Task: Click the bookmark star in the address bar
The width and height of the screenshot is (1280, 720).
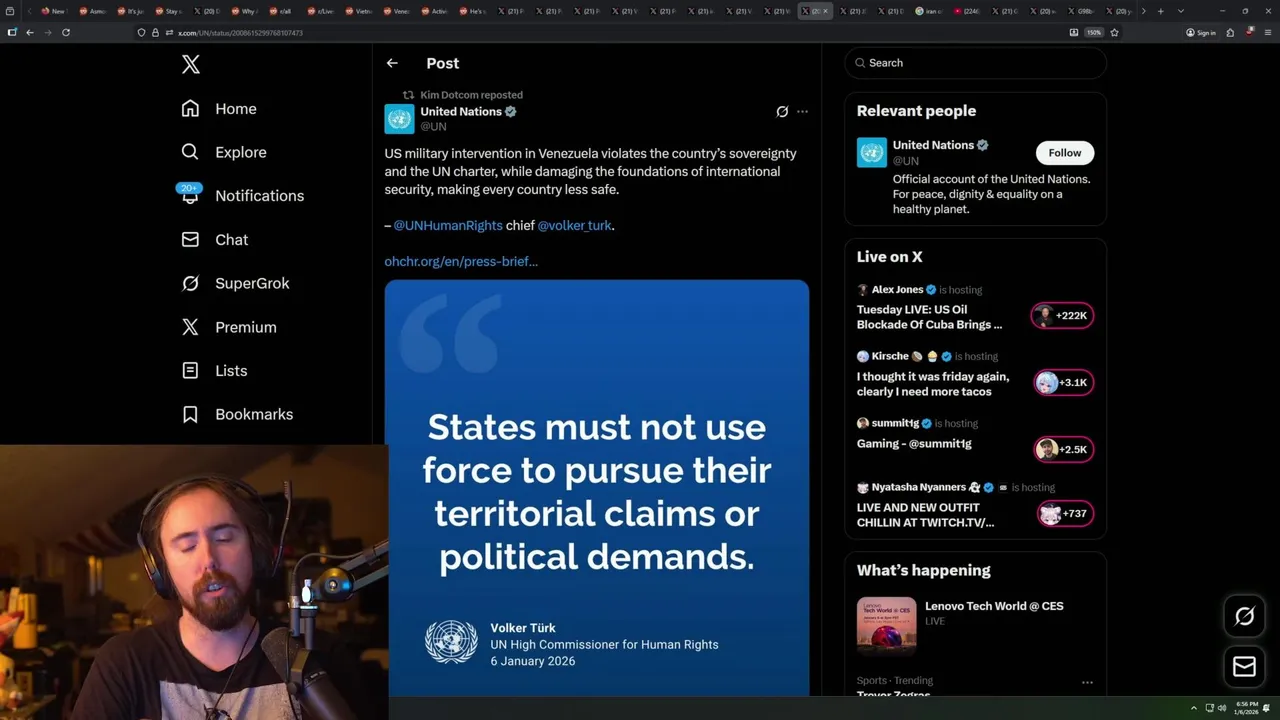Action: point(1114,32)
